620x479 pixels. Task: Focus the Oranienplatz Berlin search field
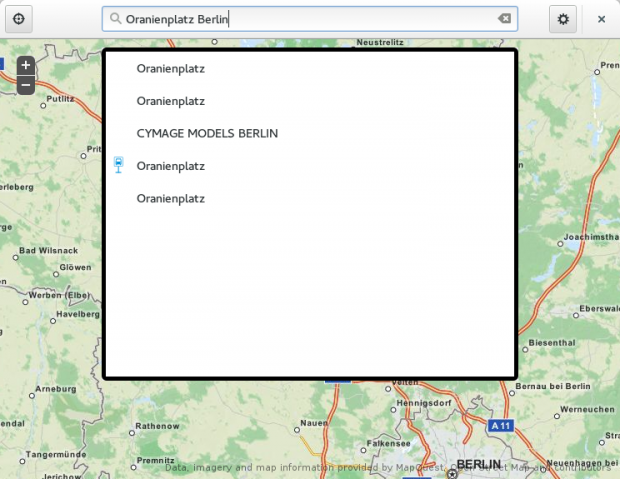pyautogui.click(x=310, y=19)
